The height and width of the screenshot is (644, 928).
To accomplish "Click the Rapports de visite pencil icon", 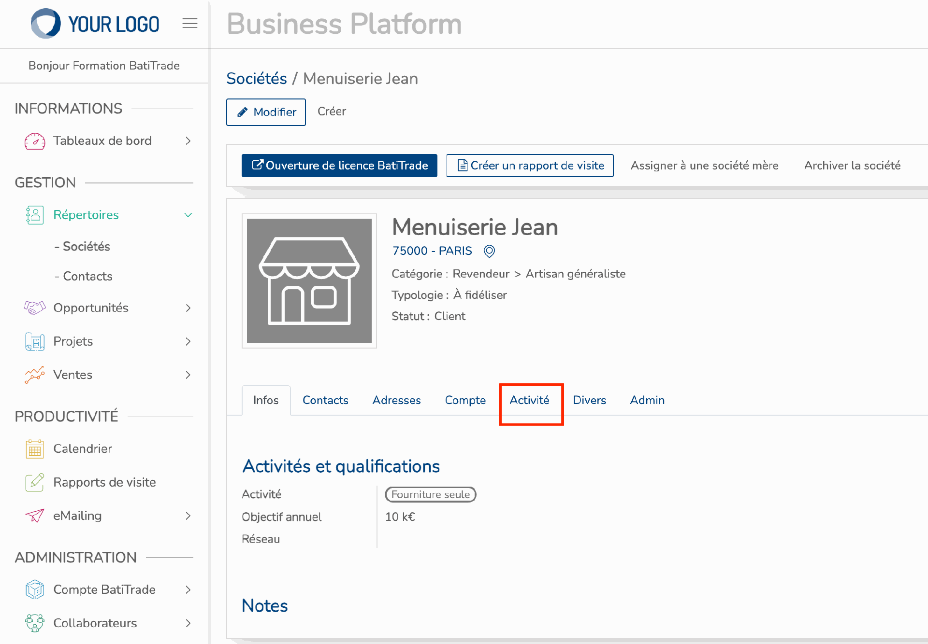I will tap(35, 482).
